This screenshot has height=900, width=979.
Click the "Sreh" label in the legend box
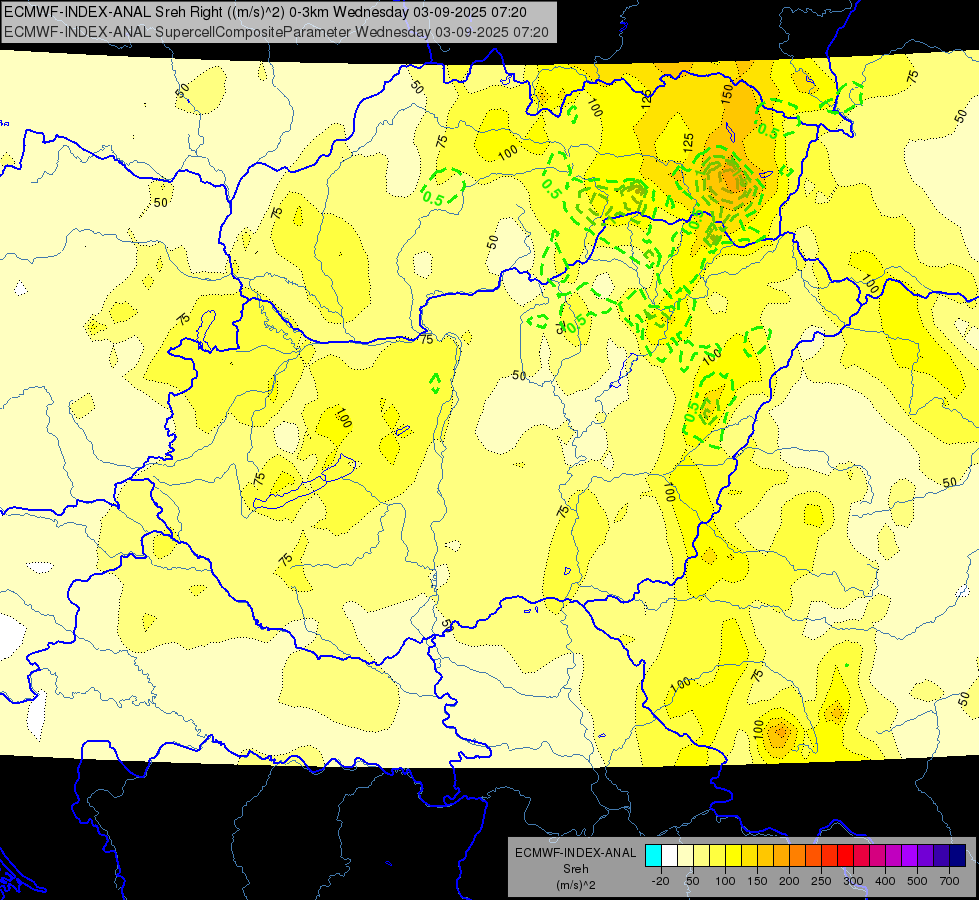576,869
